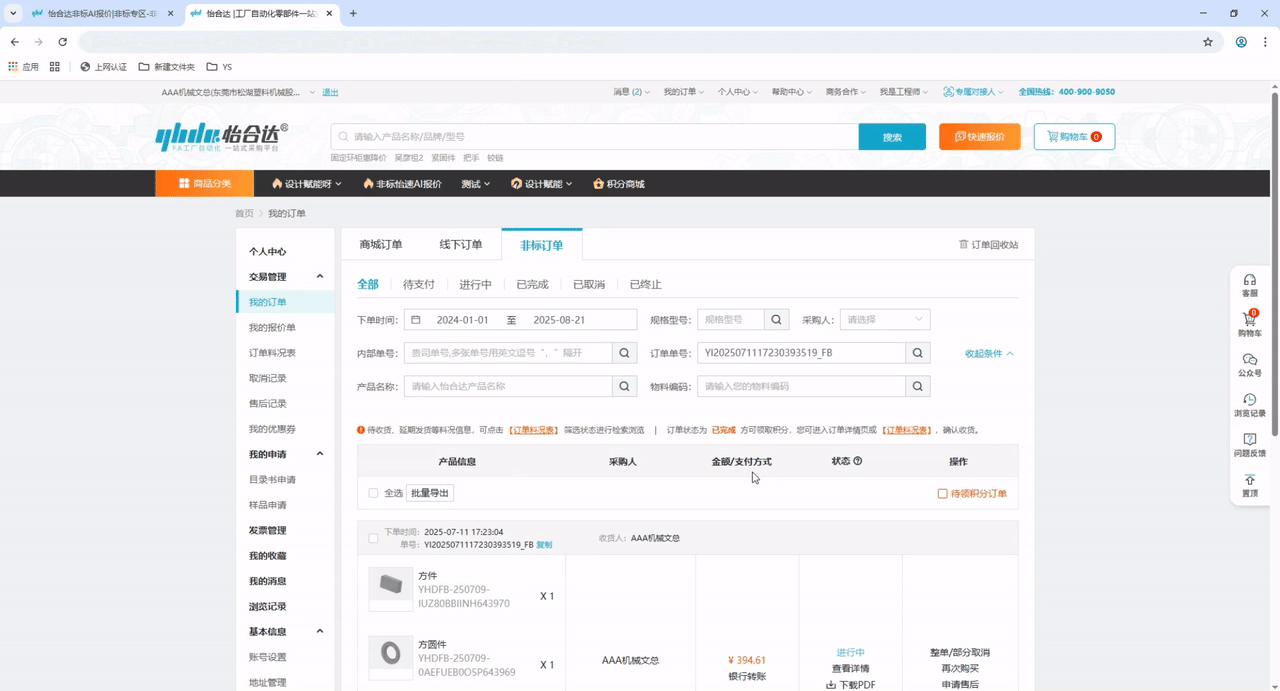Click the 购物车 cart icon in right sidebar

[x=1249, y=320]
